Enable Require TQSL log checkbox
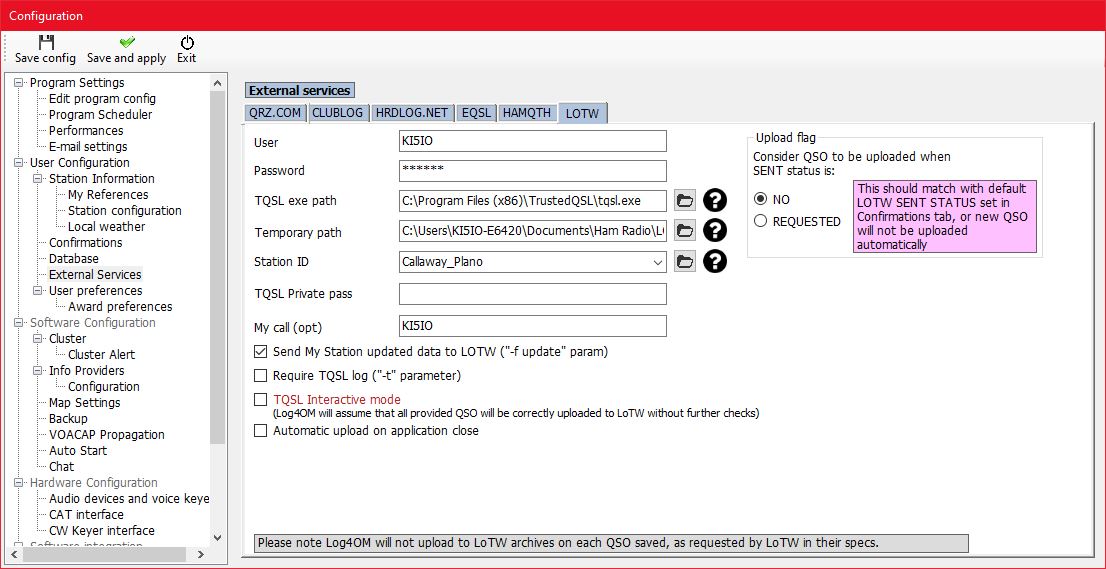 [260, 376]
